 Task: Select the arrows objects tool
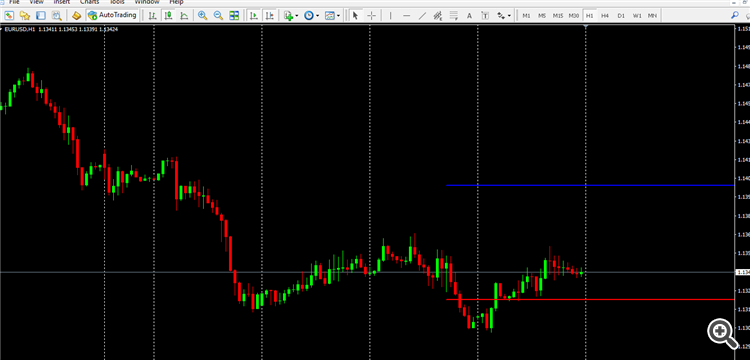501,16
